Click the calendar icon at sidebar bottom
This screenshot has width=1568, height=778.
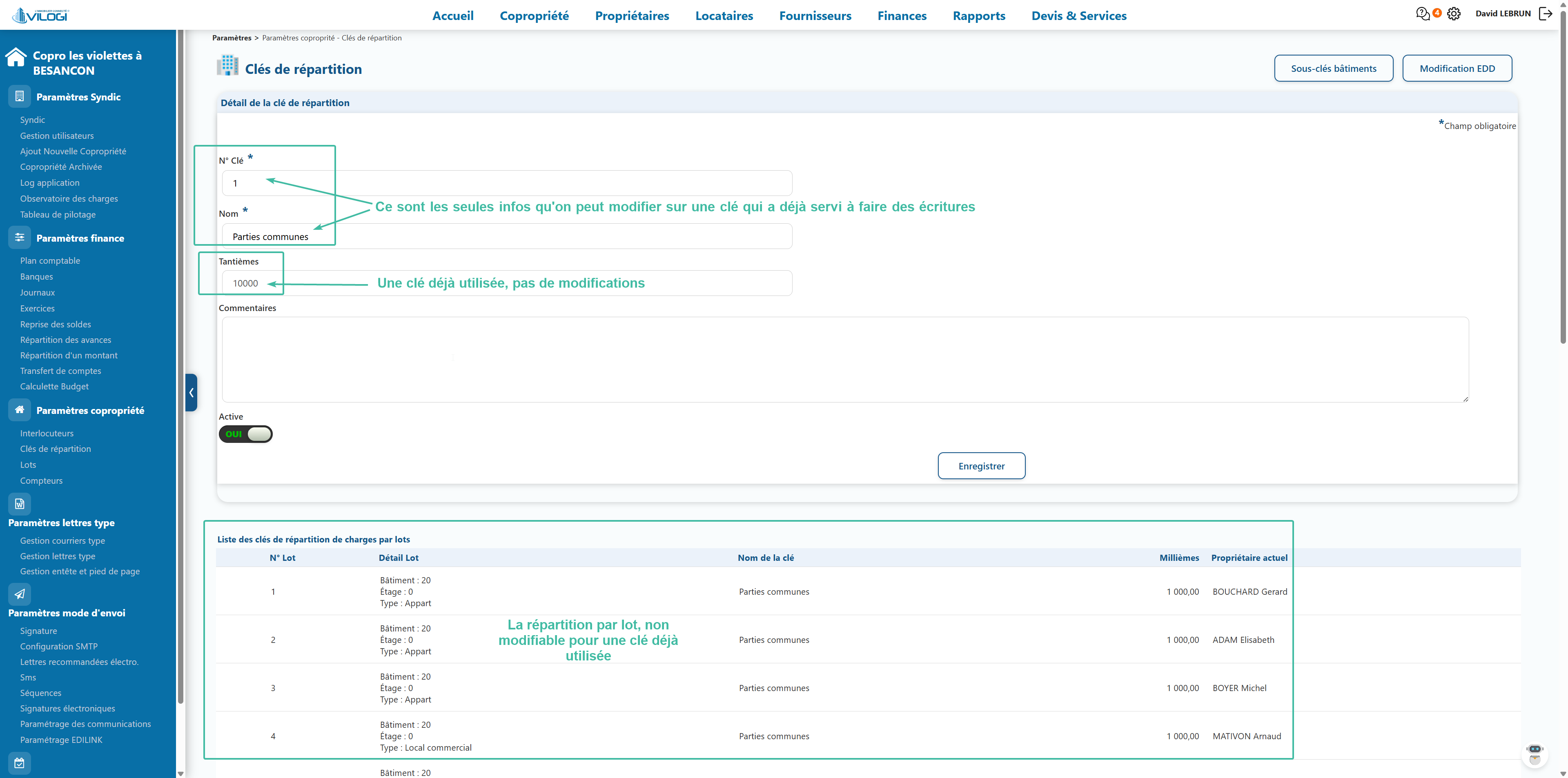click(20, 763)
